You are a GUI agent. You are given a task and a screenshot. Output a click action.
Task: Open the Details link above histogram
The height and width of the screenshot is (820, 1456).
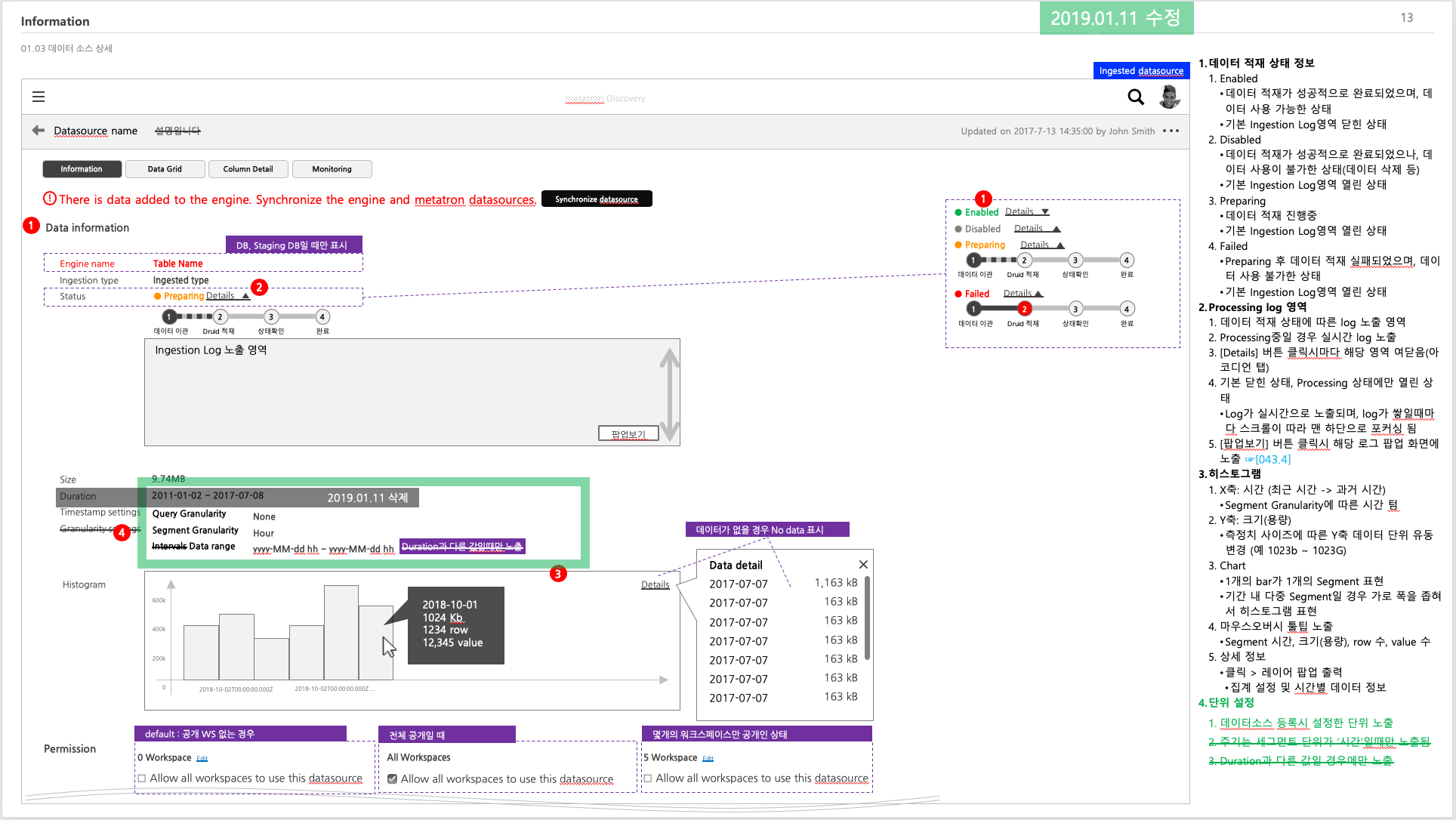click(x=656, y=584)
